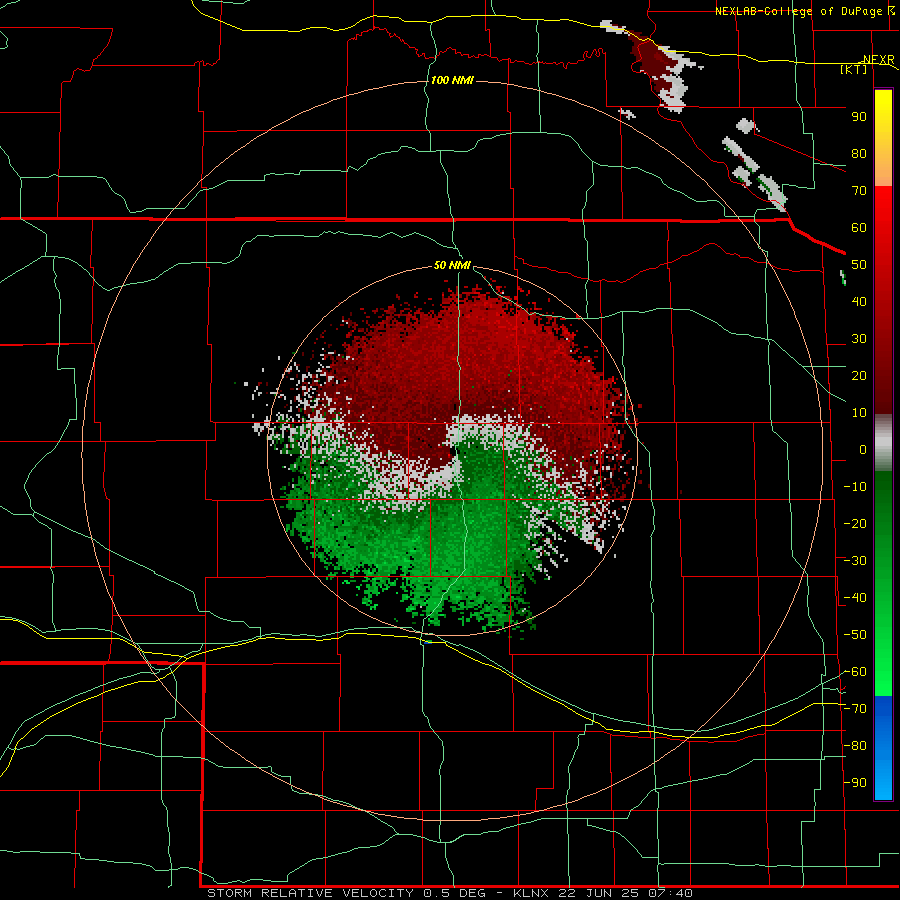Select the gray zero-velocity band on scale
Viewport: 900px width, 900px height.
pos(883,442)
